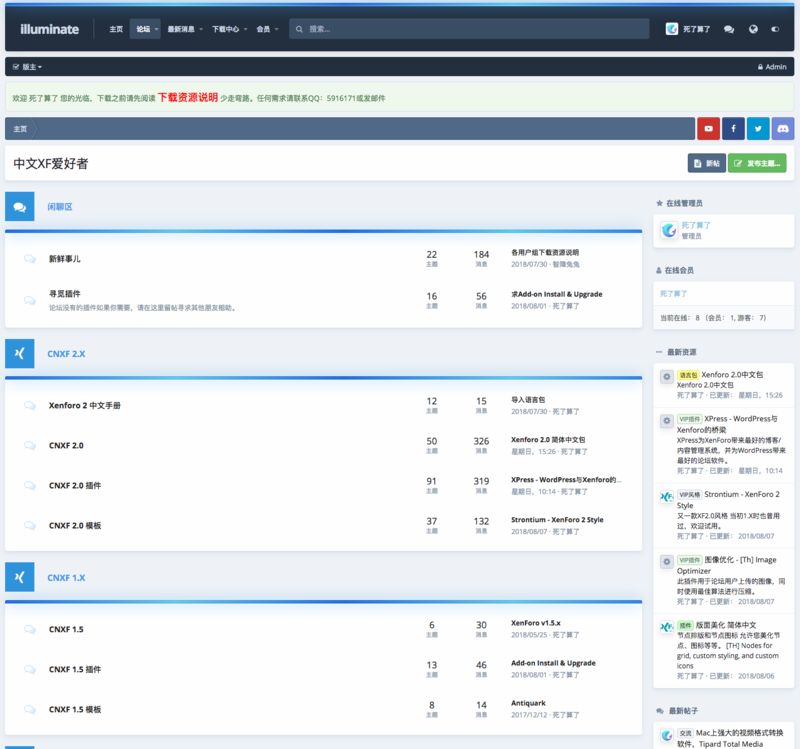Click the 新帖 button

click(x=707, y=163)
